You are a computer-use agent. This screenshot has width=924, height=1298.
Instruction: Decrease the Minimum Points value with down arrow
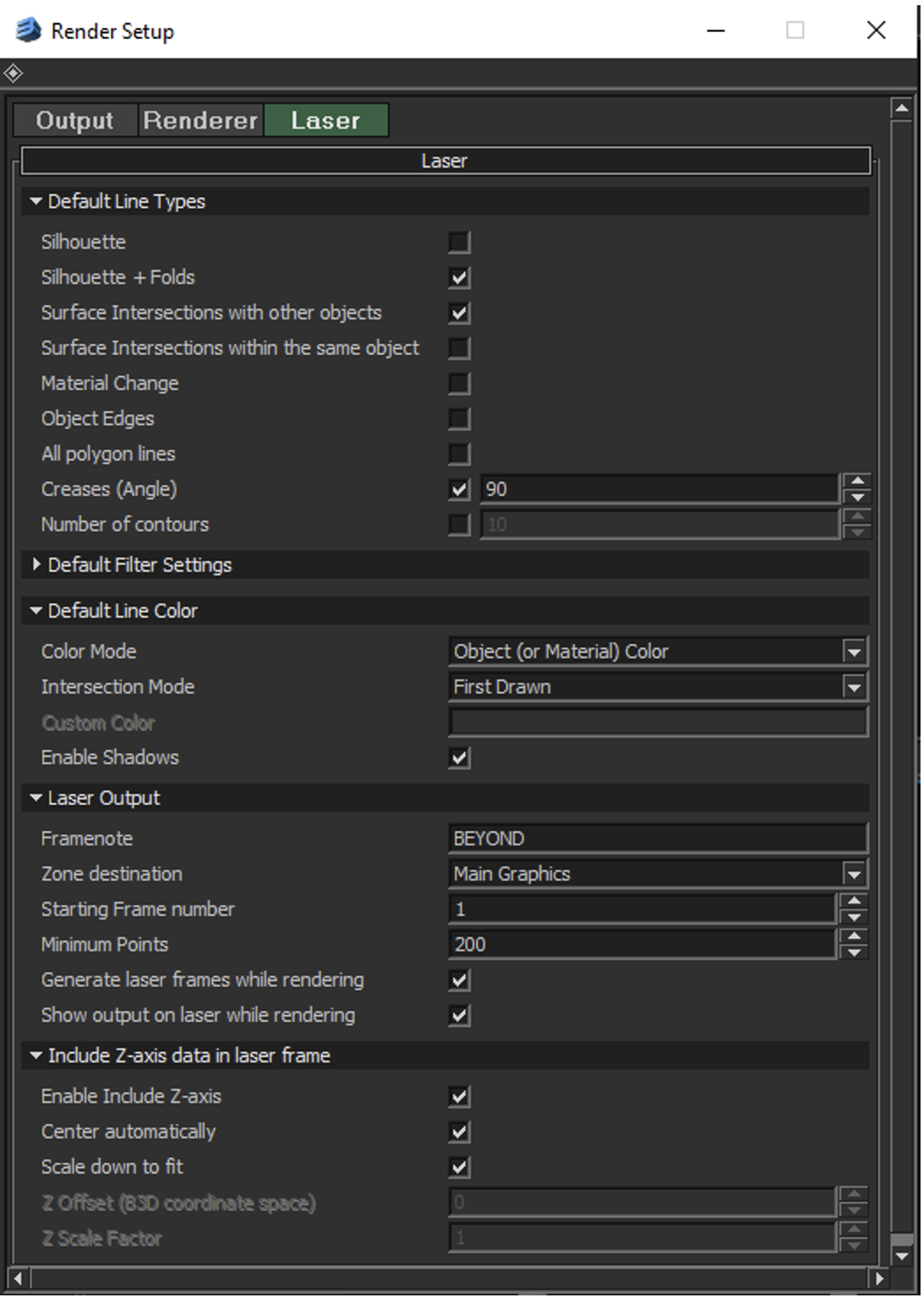854,953
